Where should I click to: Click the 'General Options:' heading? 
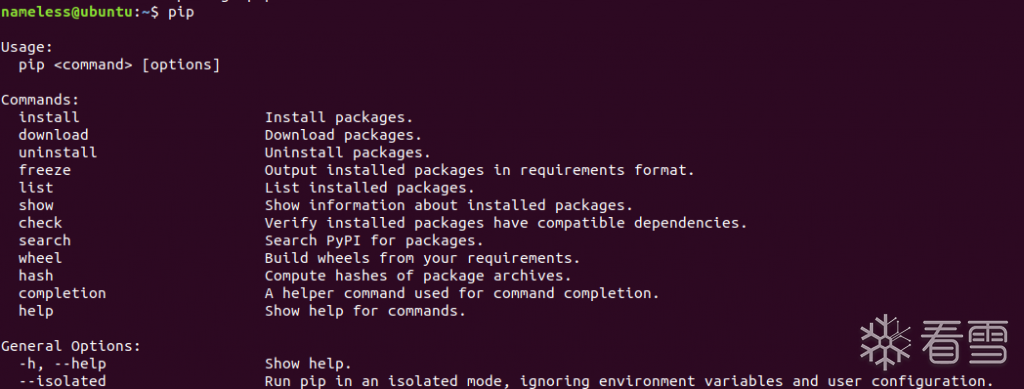[71, 347]
